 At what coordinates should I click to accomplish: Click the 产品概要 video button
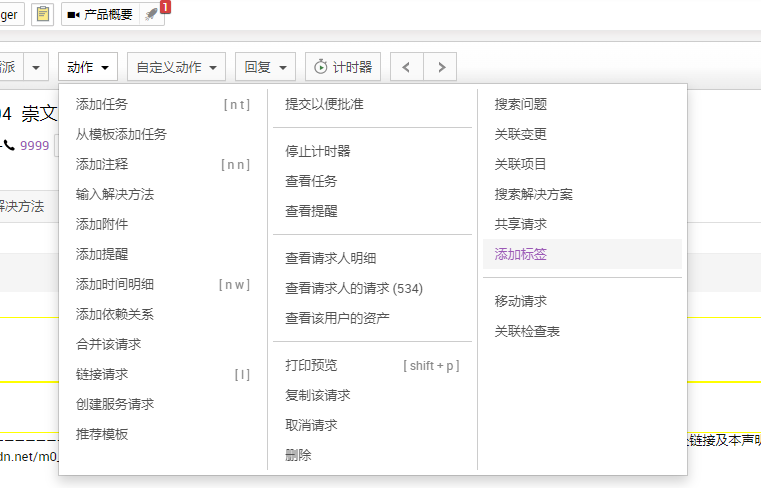(100, 14)
